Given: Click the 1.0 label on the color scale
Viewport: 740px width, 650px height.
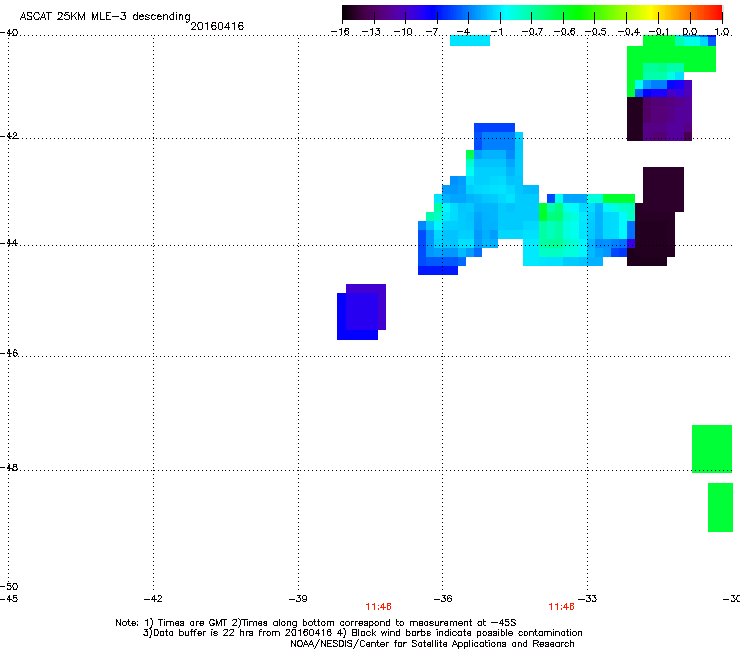Looking at the screenshot, I should 722,32.
